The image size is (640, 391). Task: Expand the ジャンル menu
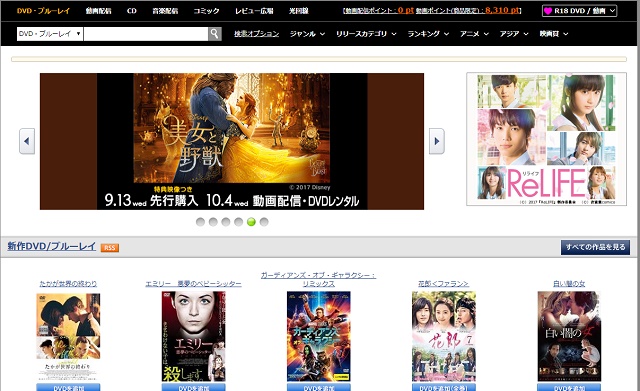coord(307,34)
